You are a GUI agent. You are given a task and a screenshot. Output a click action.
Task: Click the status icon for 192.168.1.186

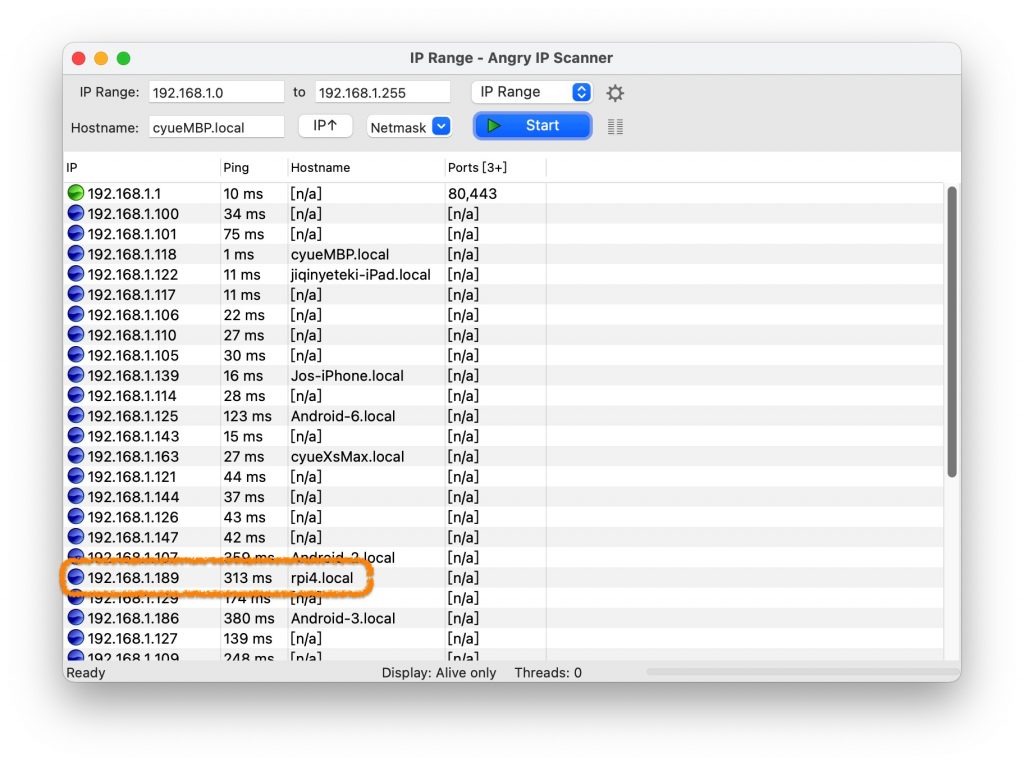[x=76, y=618]
